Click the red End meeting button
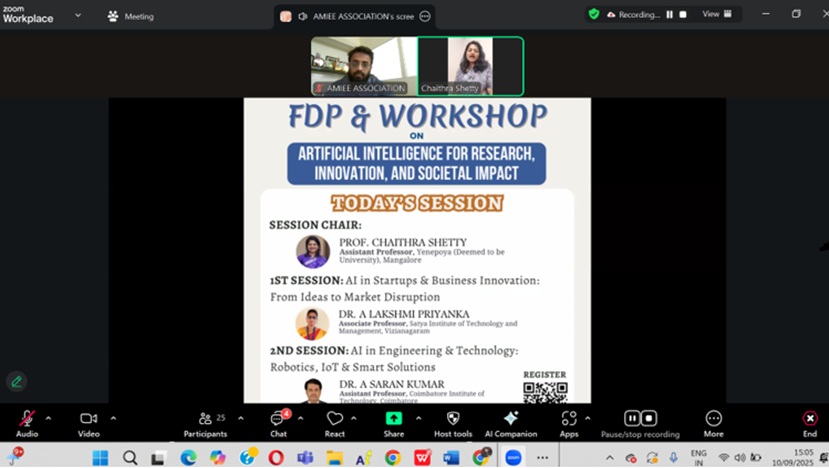The height and width of the screenshot is (468, 829). tap(809, 420)
